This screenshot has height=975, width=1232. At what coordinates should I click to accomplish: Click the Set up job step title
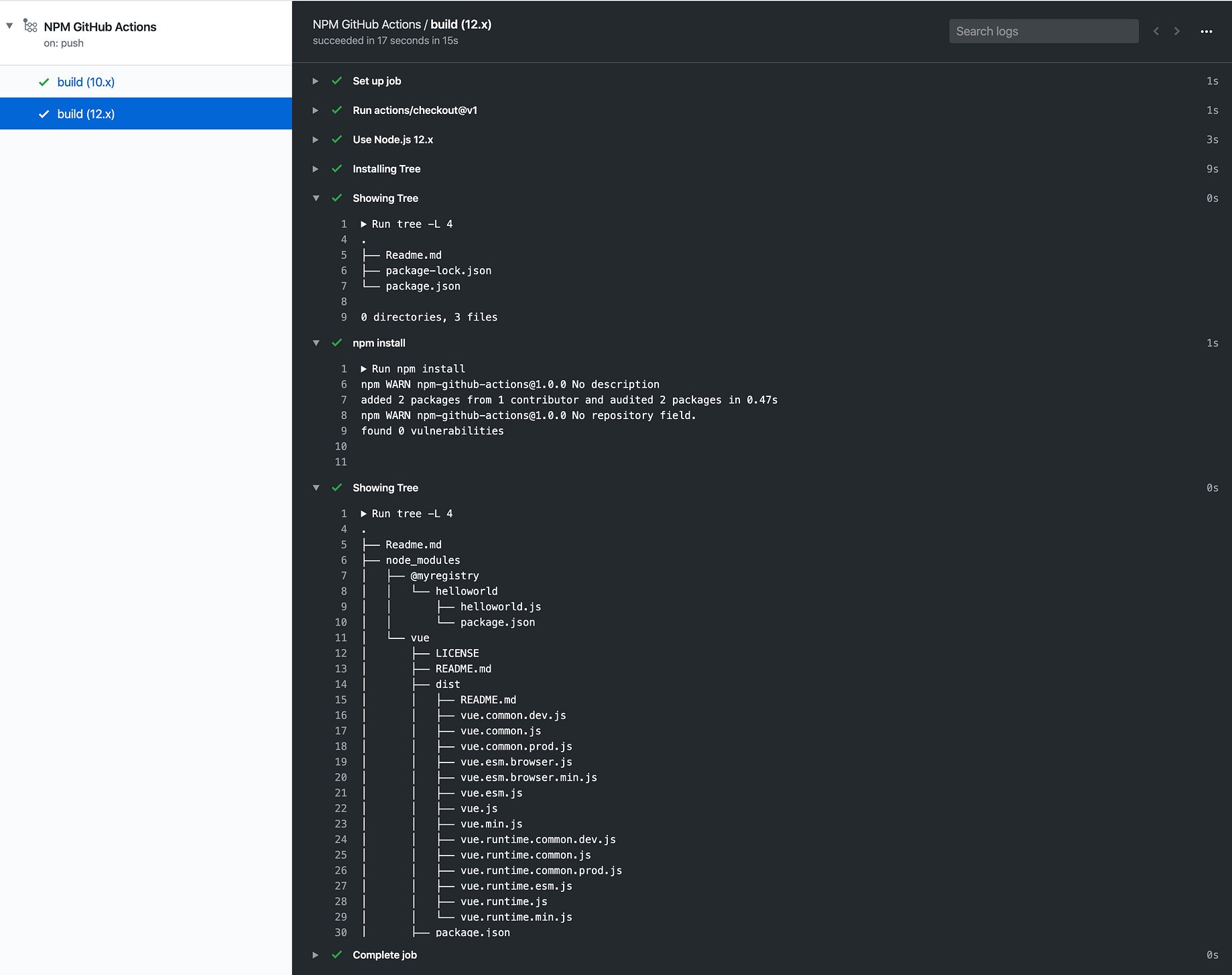(x=377, y=81)
